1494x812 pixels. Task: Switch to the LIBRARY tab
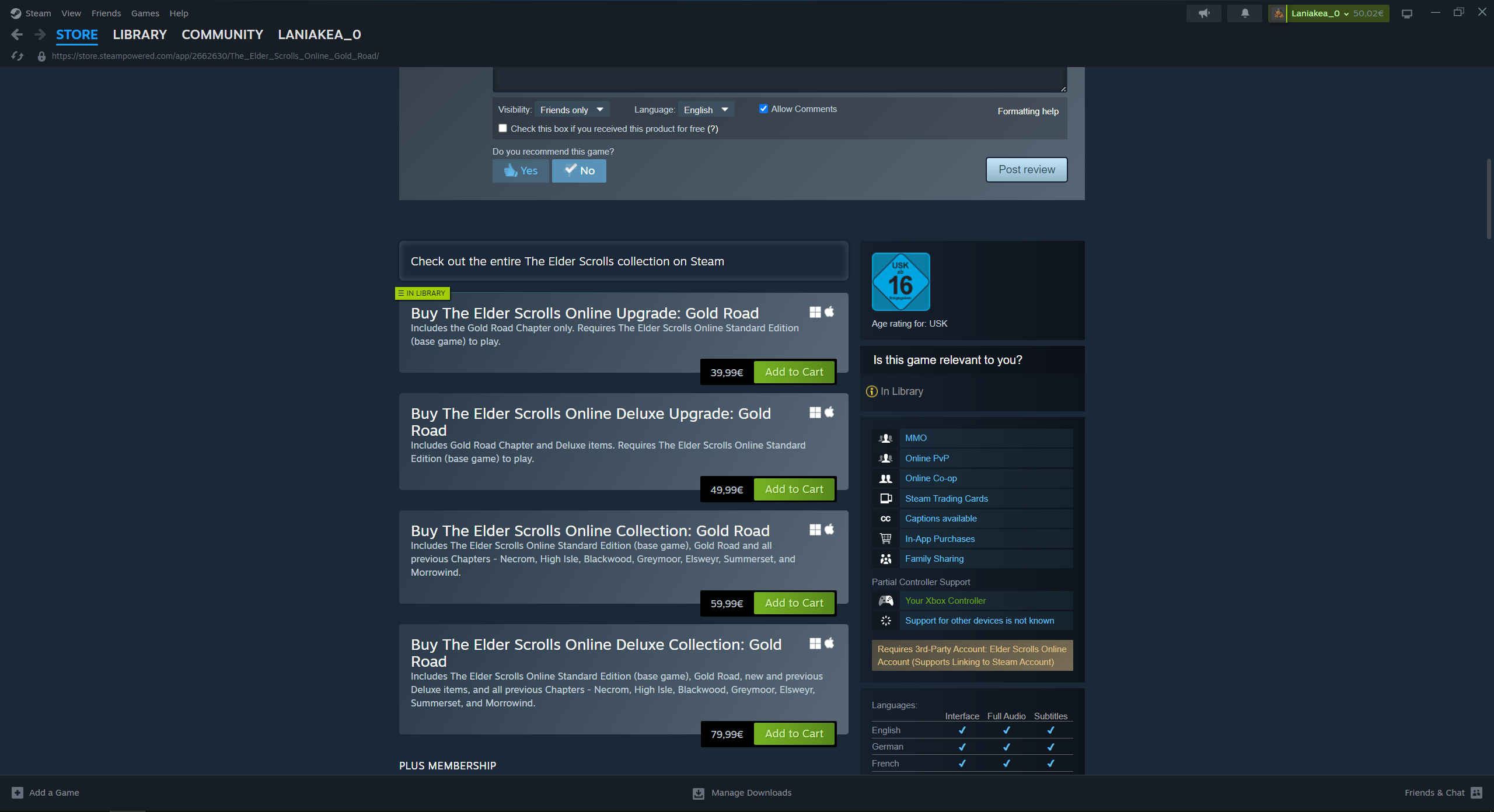click(x=140, y=35)
